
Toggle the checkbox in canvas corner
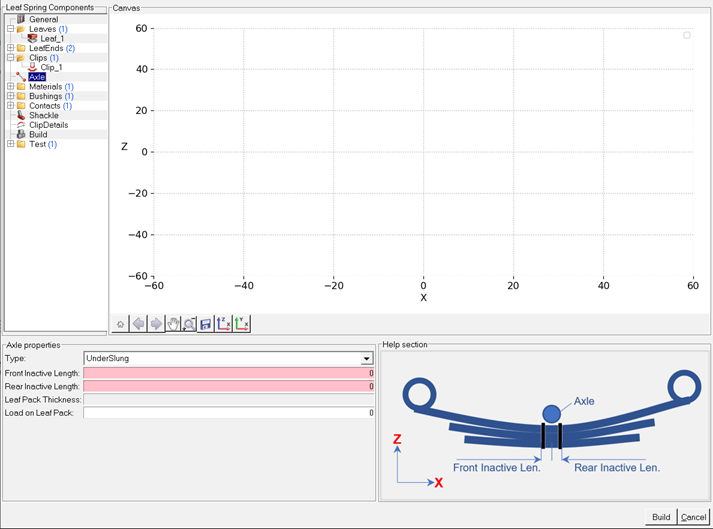[687, 35]
